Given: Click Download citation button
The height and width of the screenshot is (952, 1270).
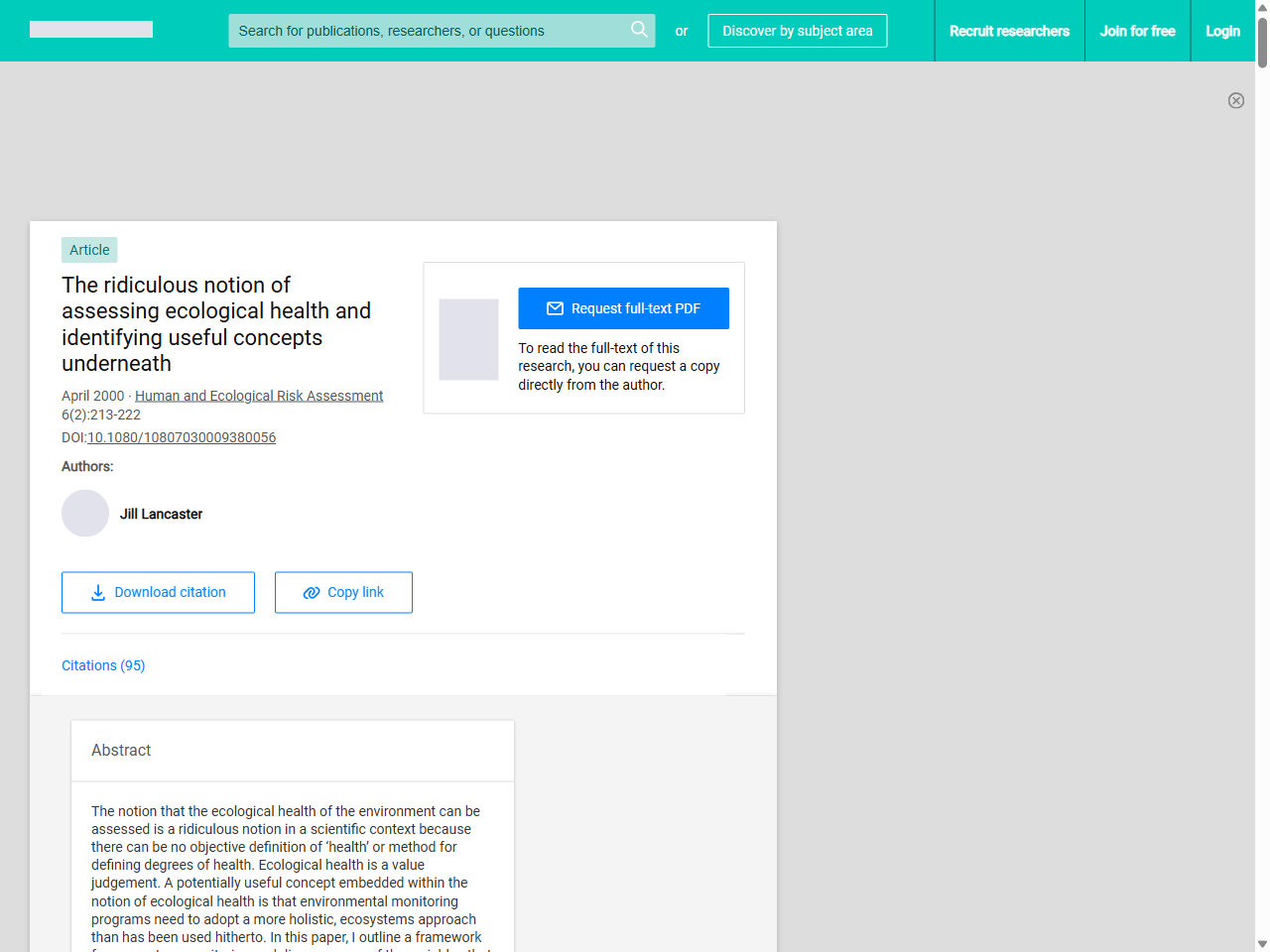Looking at the screenshot, I should click(x=158, y=592).
